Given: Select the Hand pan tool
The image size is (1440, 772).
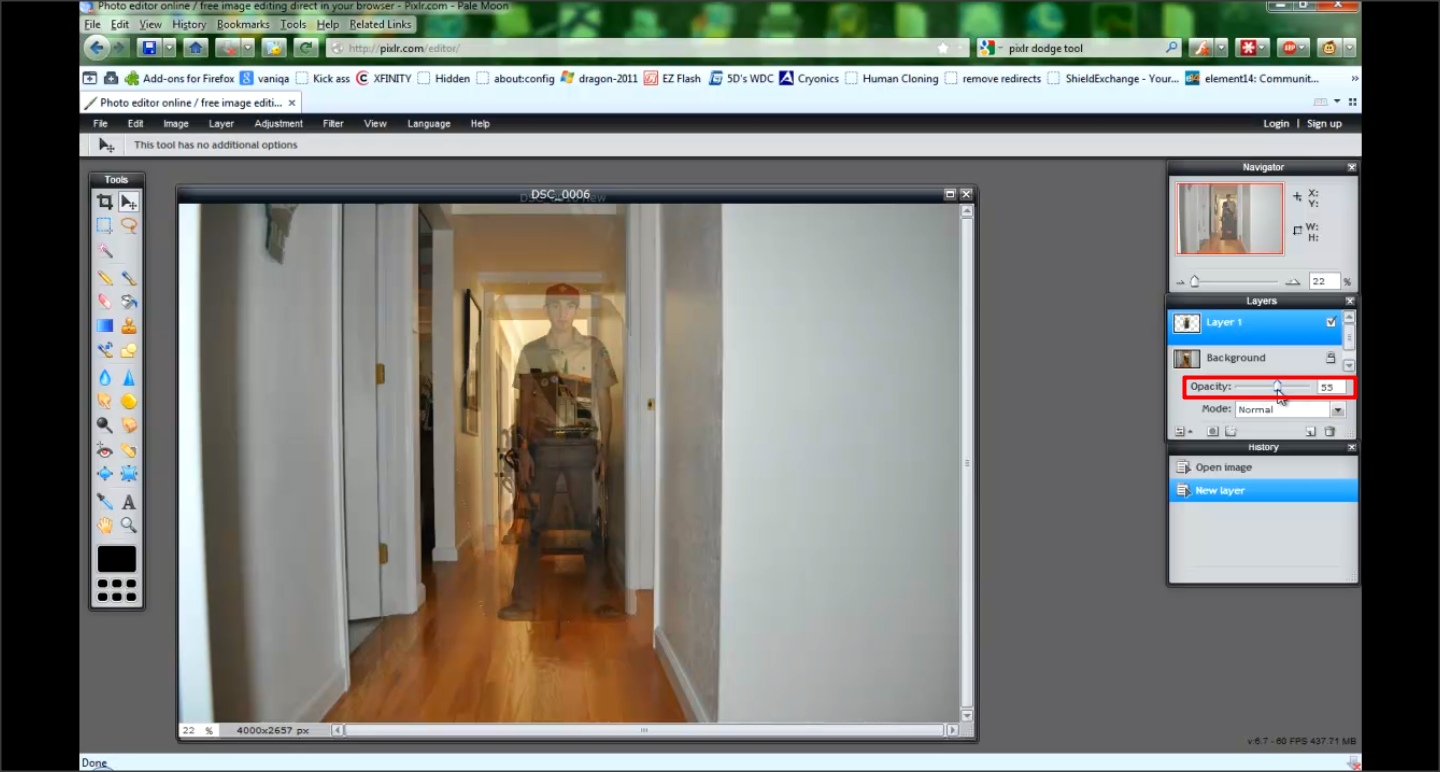Looking at the screenshot, I should pyautogui.click(x=105, y=525).
